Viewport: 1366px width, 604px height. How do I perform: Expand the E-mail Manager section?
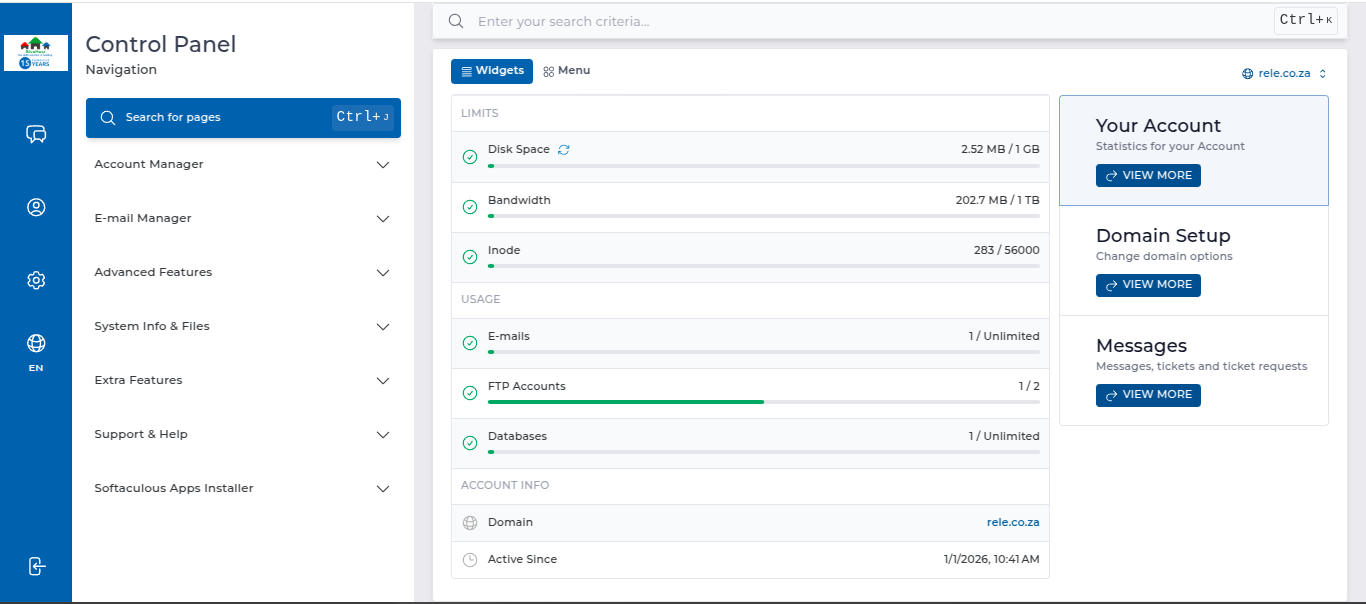[242, 218]
